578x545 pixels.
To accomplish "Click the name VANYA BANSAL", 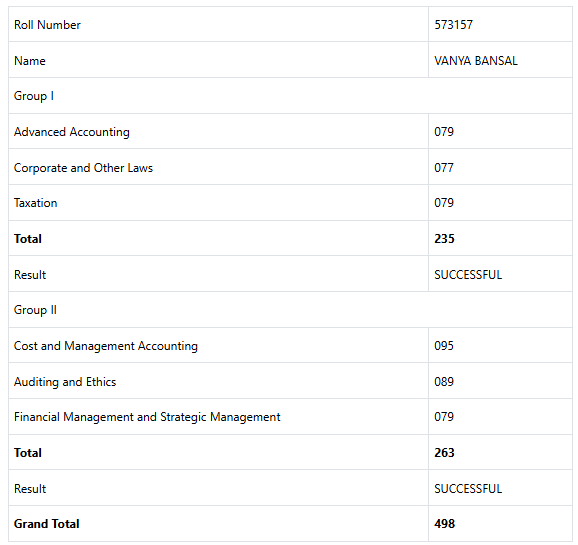I will [x=476, y=60].
